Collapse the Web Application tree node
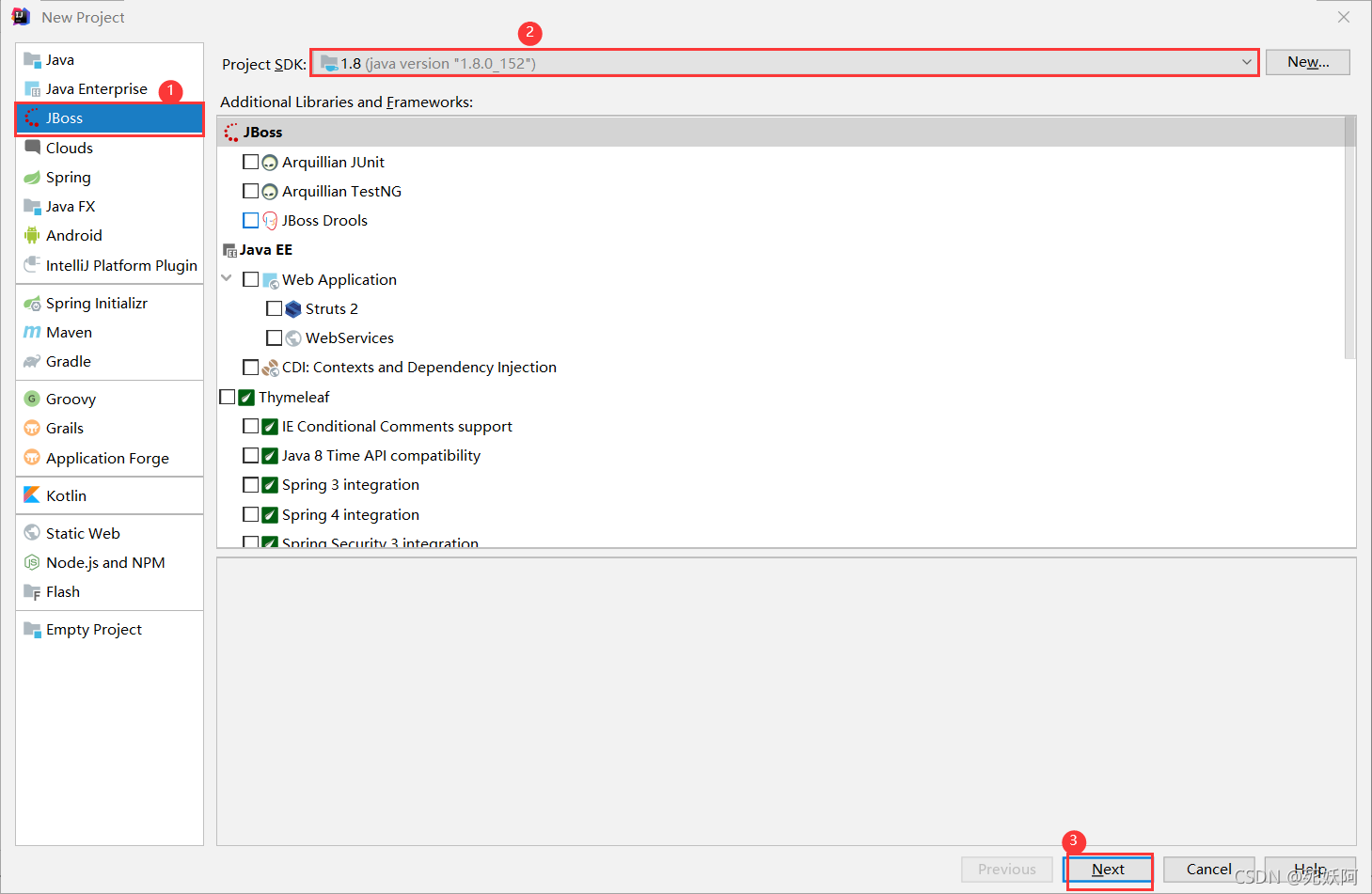 (x=227, y=278)
